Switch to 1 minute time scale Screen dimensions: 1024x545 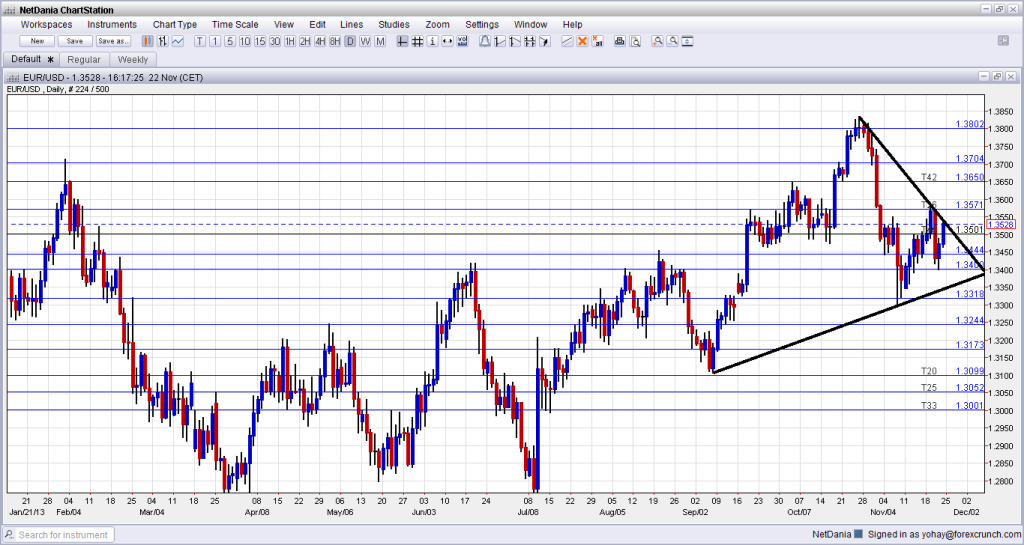coord(215,41)
